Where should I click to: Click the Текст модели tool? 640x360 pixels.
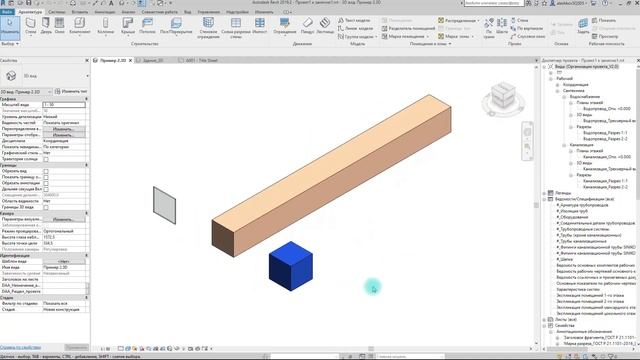point(354,20)
